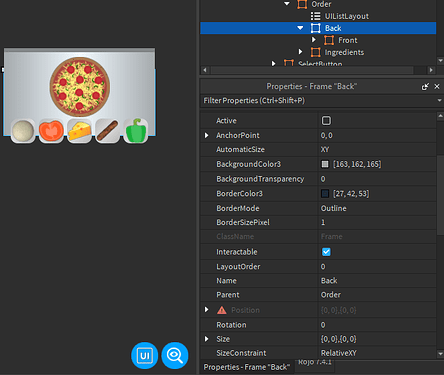This screenshot has width=444, height=375.
Task: Click the SizeConstraint value RelativeXY
Action: 339,353
